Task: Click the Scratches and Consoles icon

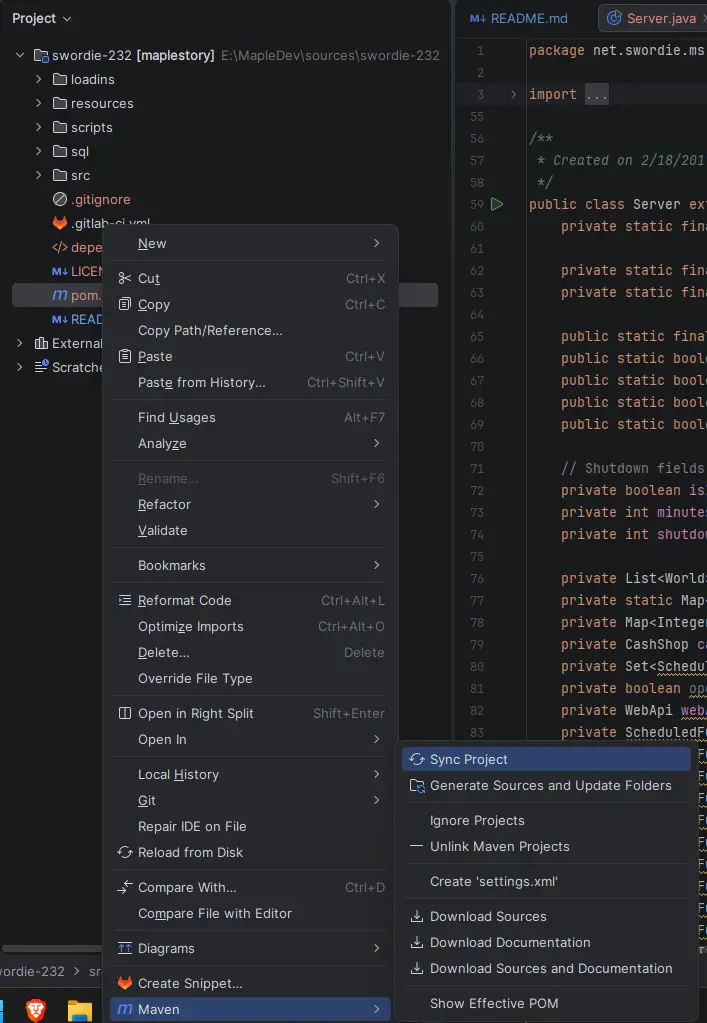Action: click(x=42, y=367)
